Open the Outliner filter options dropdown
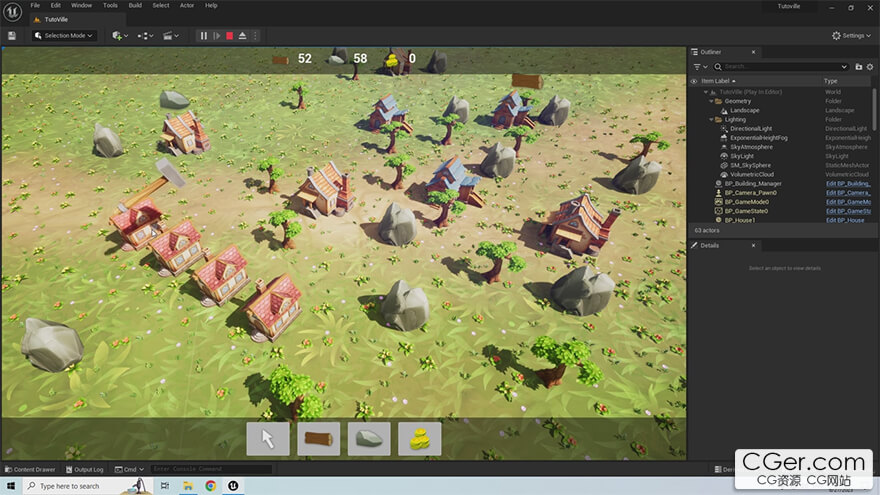This screenshot has height=495, width=880. pos(700,67)
